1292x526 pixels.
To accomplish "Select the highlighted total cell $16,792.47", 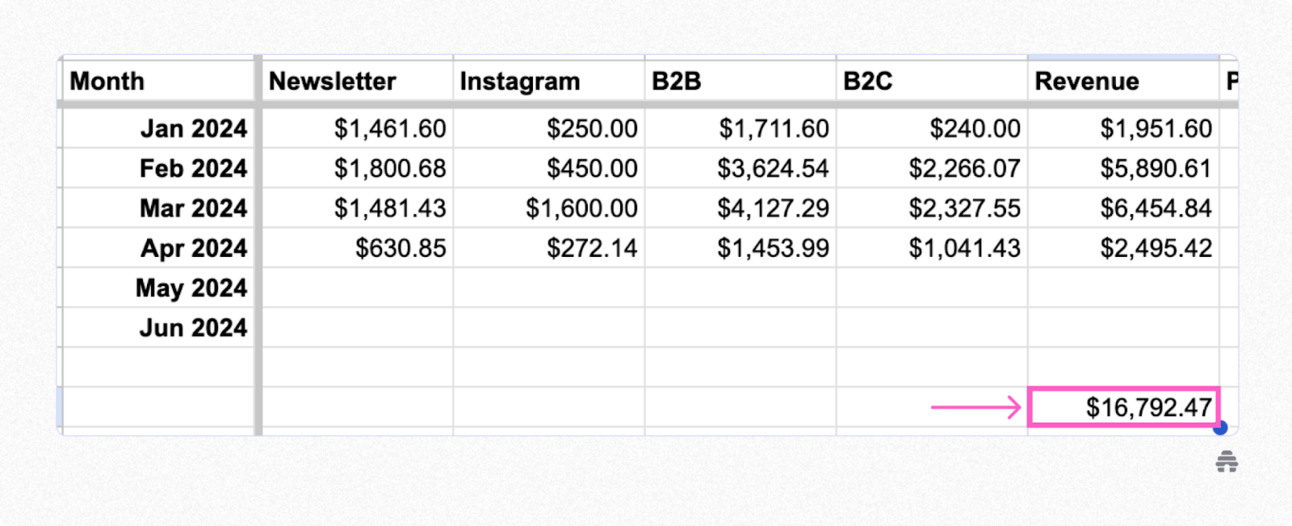I will [x=1124, y=408].
